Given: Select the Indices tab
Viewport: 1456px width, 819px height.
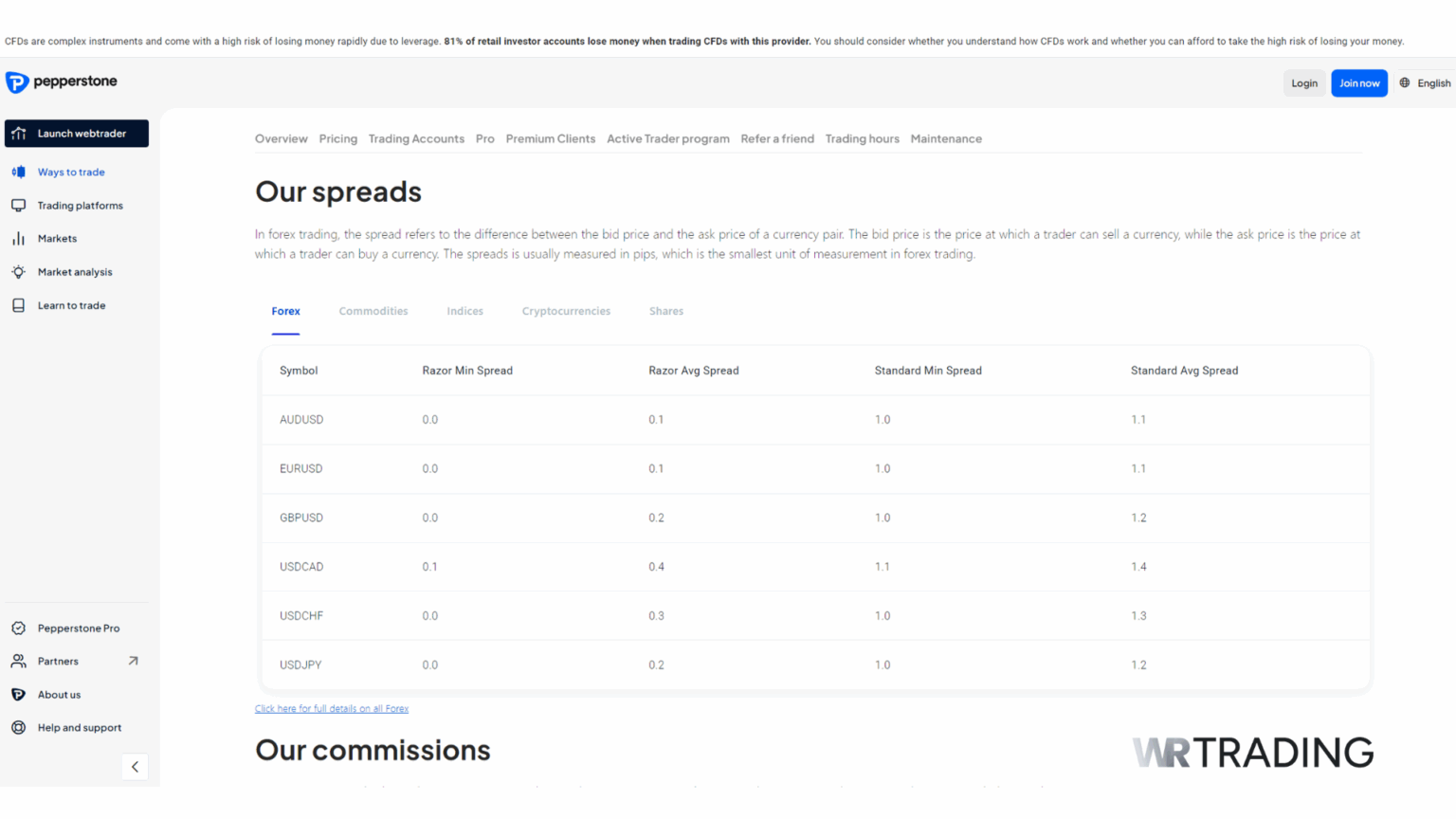Looking at the screenshot, I should [464, 311].
